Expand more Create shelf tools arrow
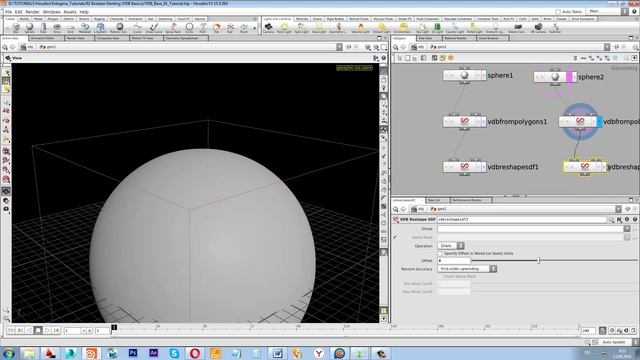The width and height of the screenshot is (640, 360). tap(255, 28)
